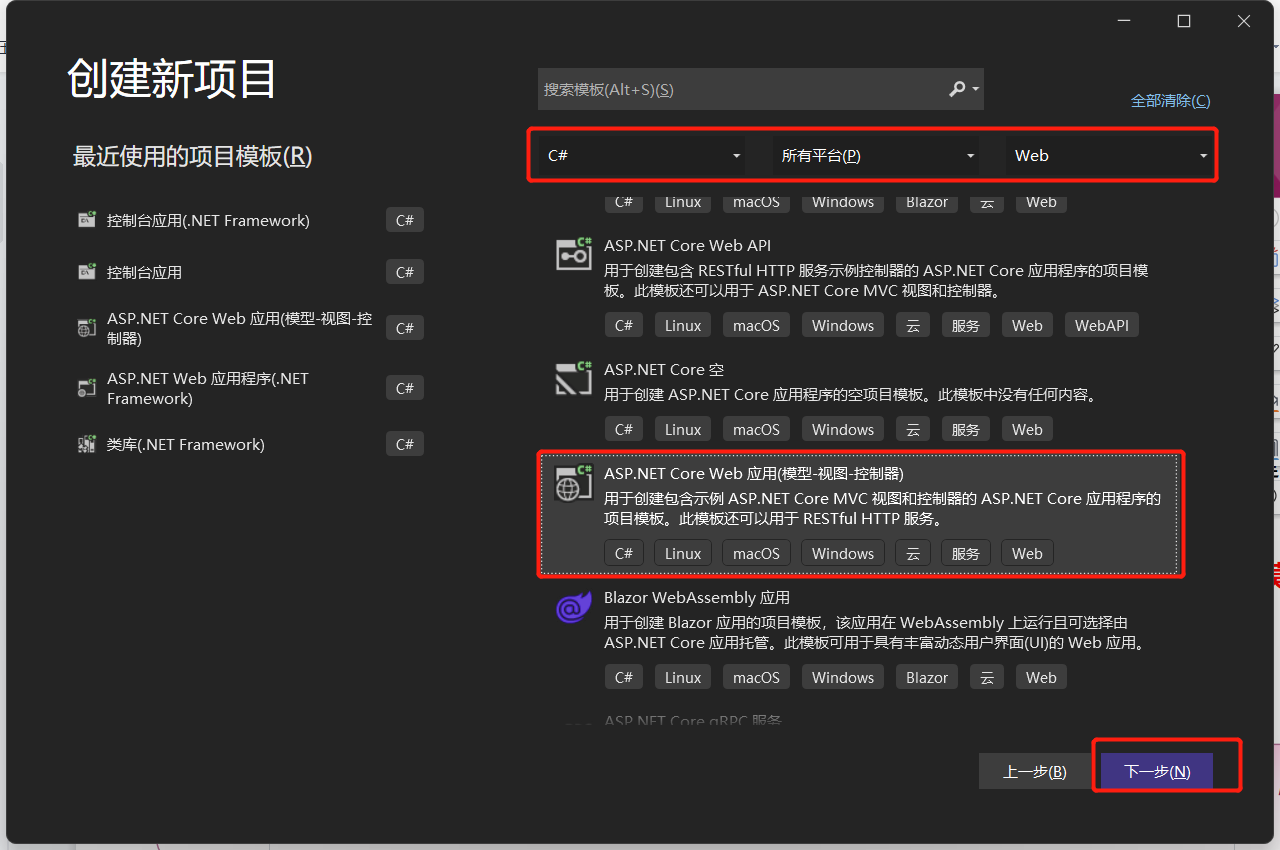Image resolution: width=1280 pixels, height=850 pixels.
Task: Open the Web project type dropdown
Action: [1110, 156]
